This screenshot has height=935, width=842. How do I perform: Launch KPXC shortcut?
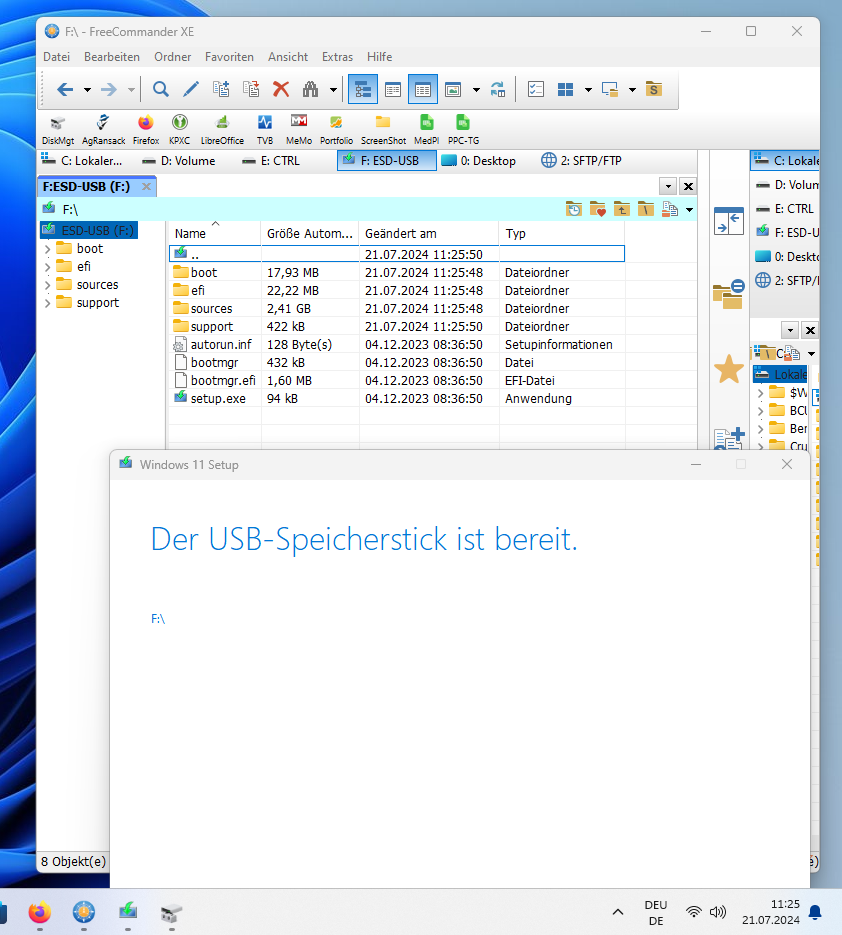point(179,130)
